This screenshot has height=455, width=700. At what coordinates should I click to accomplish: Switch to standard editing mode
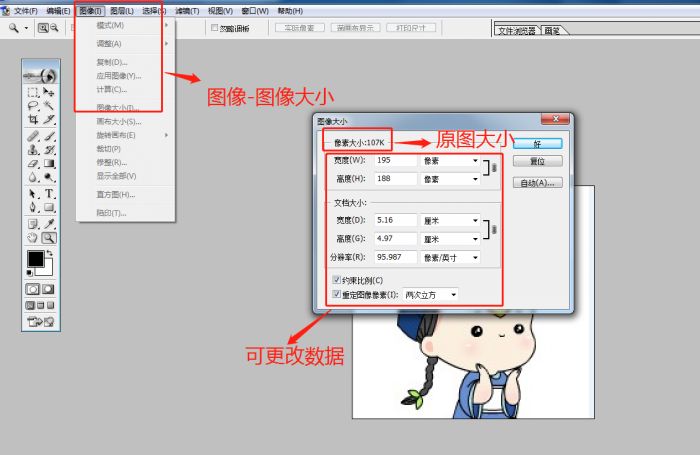(x=32, y=289)
